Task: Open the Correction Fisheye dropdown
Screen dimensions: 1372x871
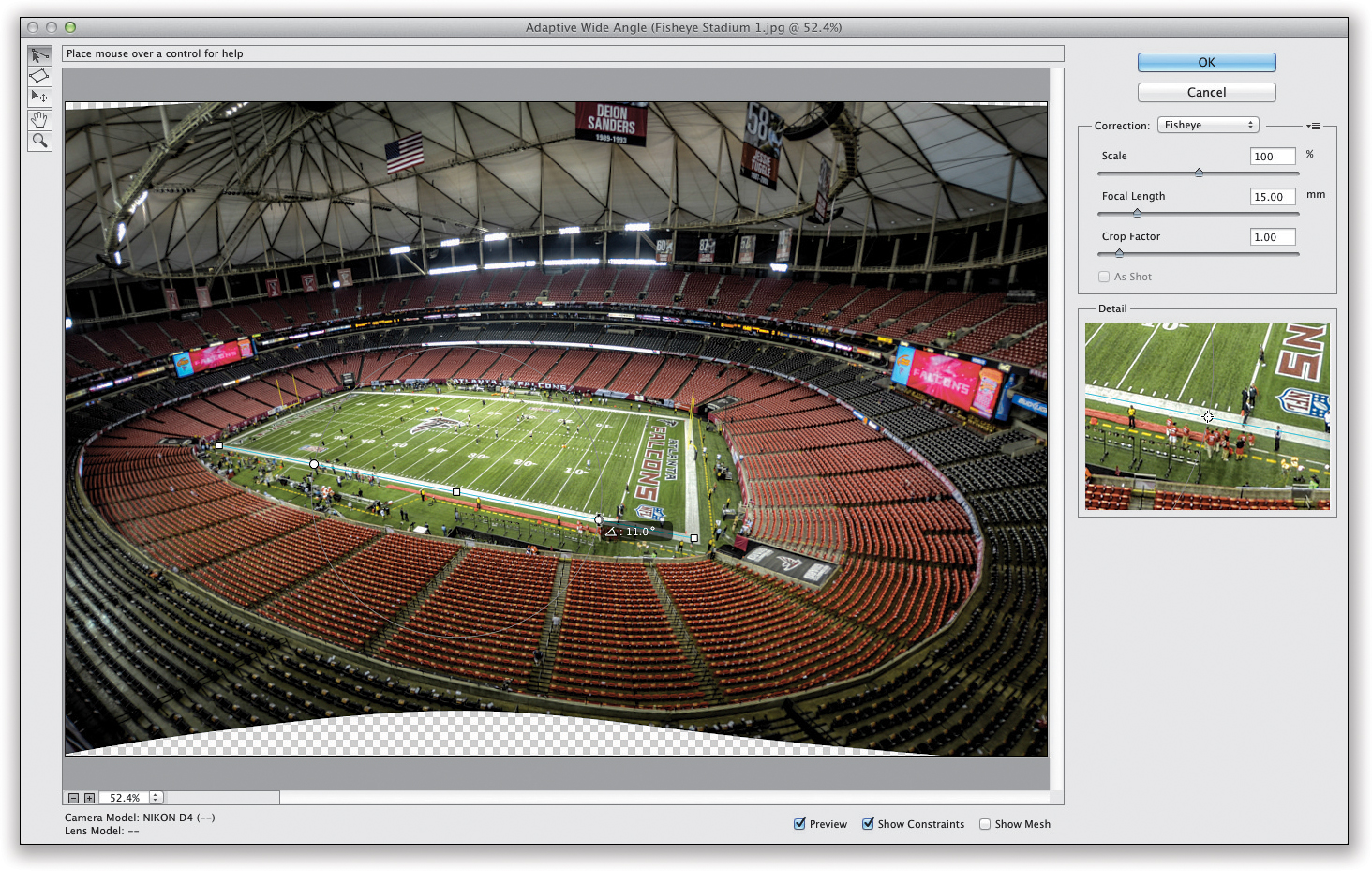Action: click(x=1208, y=125)
